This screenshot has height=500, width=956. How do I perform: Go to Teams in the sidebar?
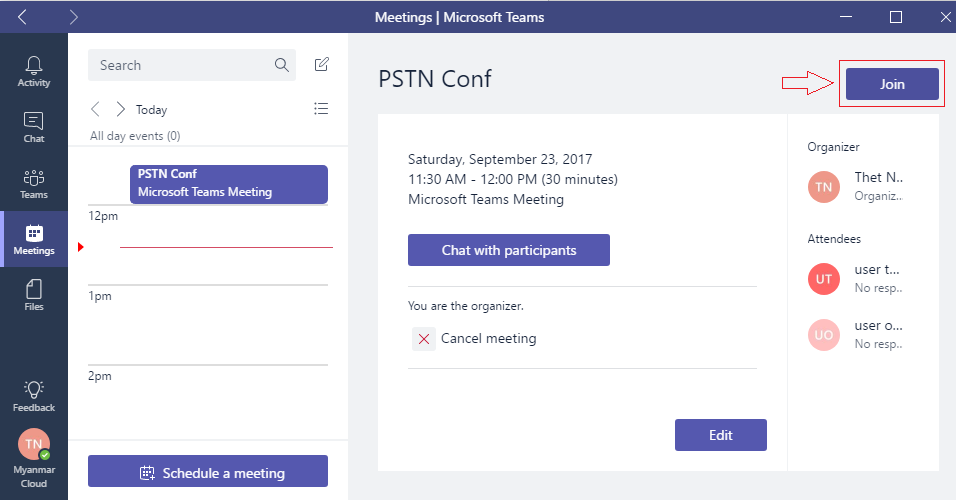34,177
